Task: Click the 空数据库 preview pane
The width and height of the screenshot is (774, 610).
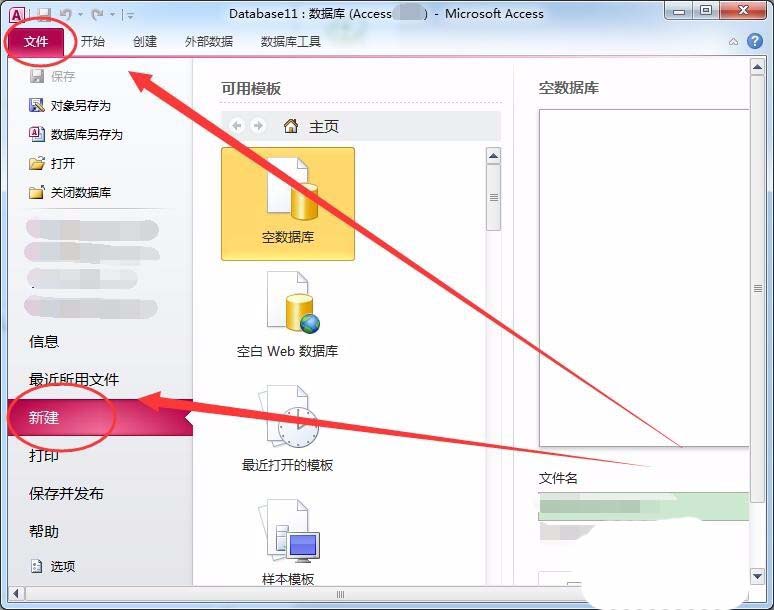Action: pyautogui.click(x=644, y=278)
